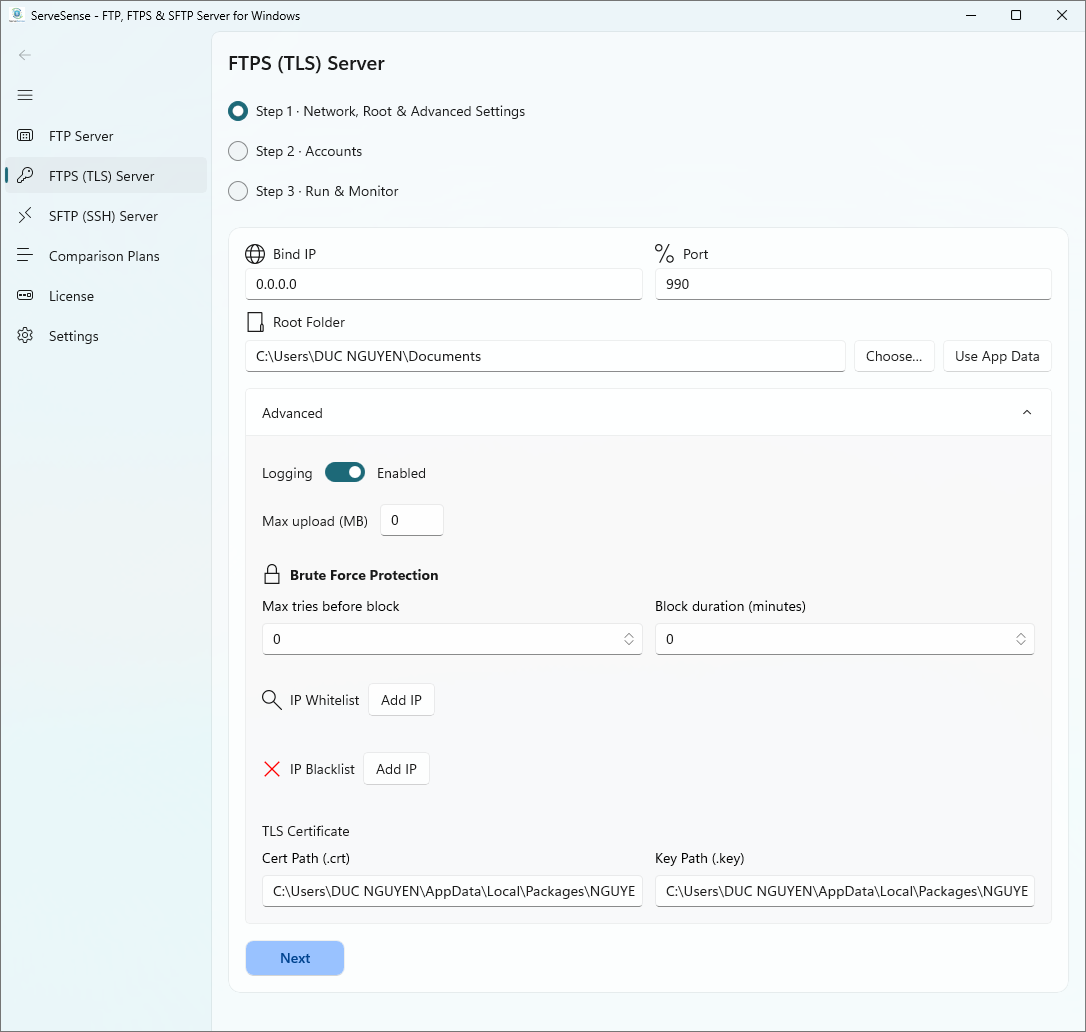Click the FTPS key icon in sidebar
Viewport: 1086px width, 1032px height.
(x=25, y=175)
